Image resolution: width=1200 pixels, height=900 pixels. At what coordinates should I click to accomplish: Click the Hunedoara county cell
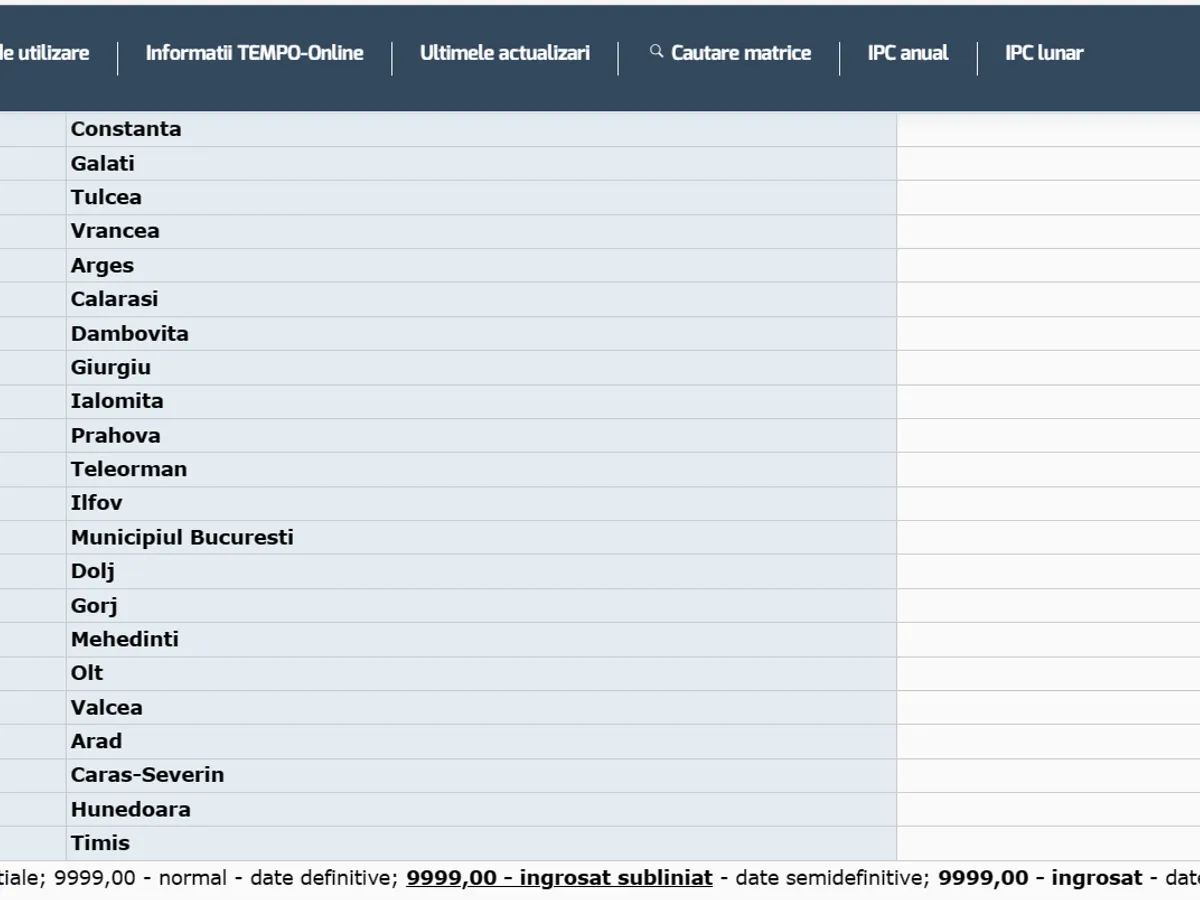130,809
